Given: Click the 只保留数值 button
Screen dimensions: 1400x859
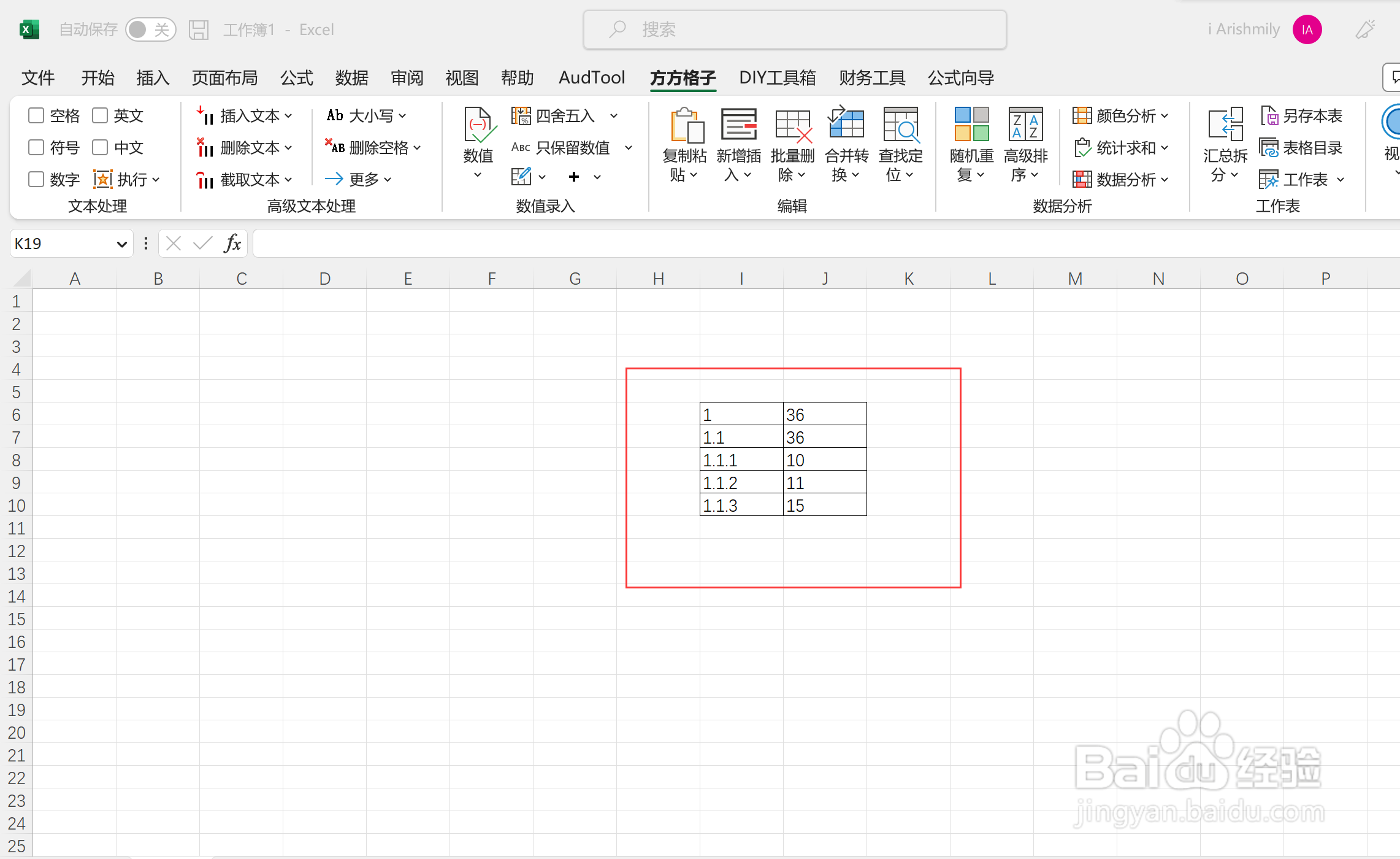Looking at the screenshot, I should coord(560,147).
